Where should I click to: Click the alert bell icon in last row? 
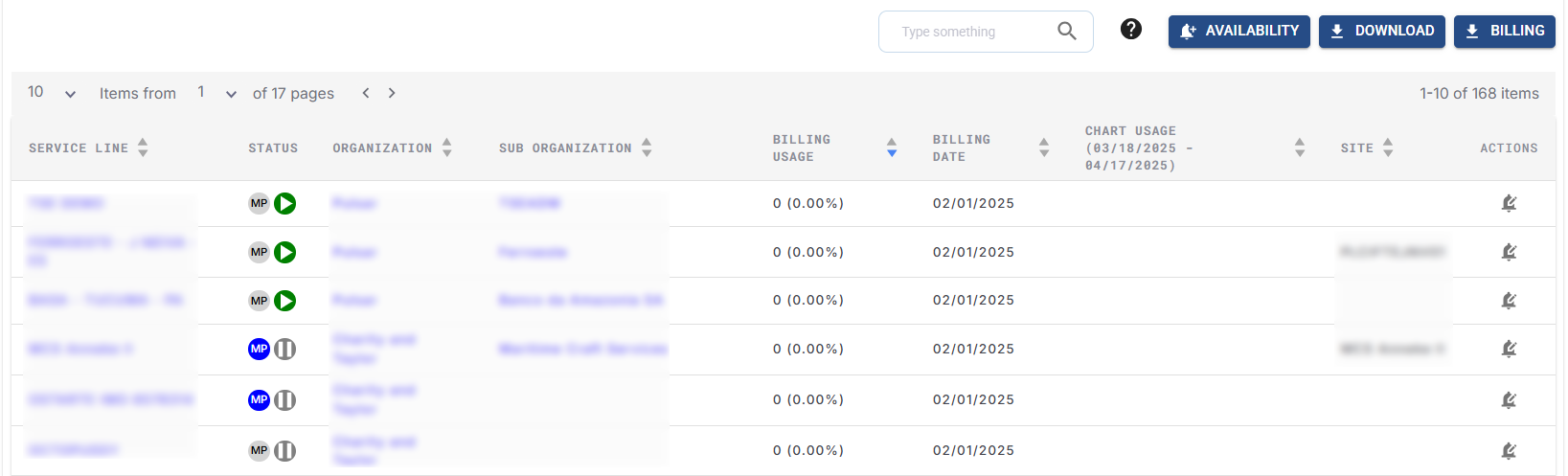click(1509, 450)
